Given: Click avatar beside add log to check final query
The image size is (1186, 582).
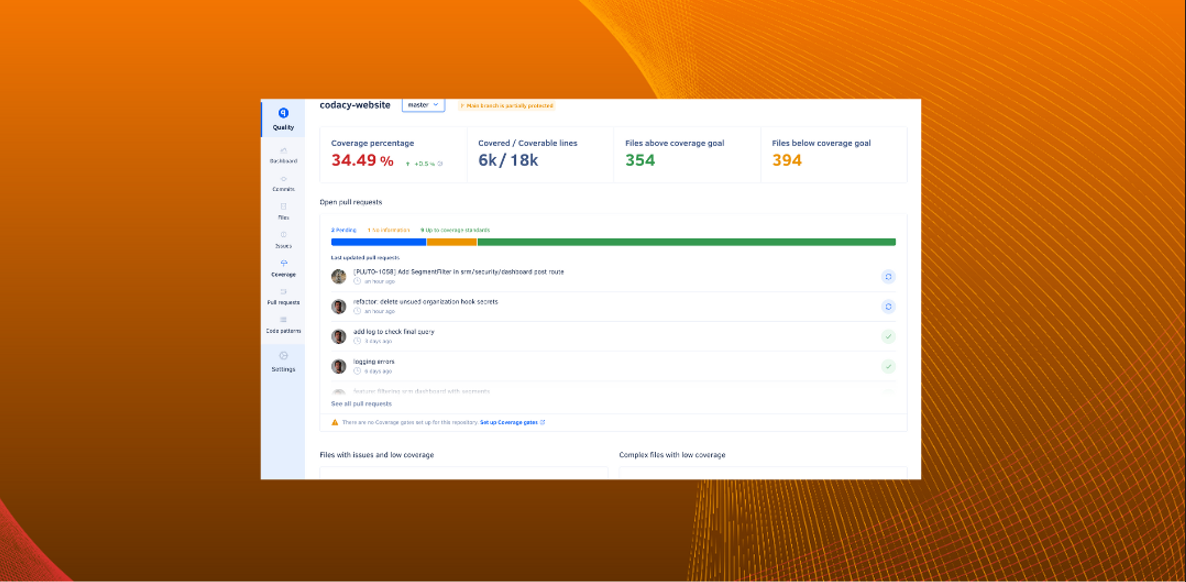Looking at the screenshot, I should [x=339, y=336].
